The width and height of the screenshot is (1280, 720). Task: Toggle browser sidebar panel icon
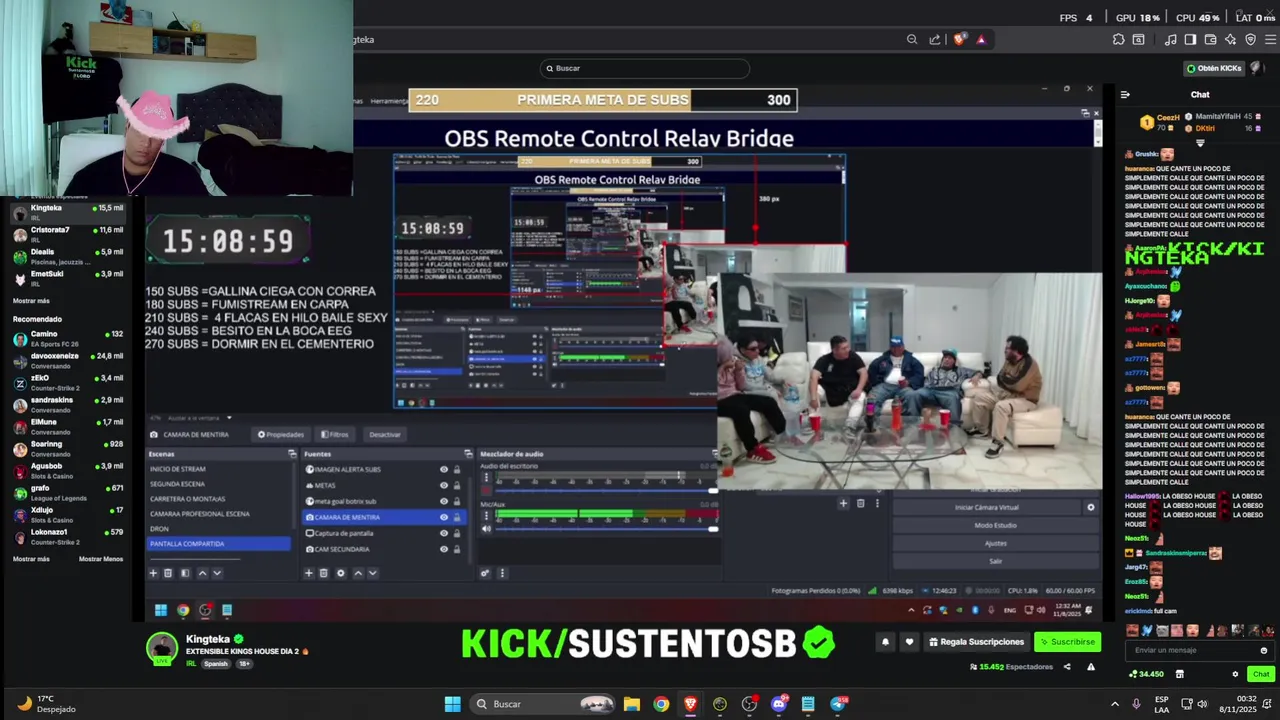[1190, 40]
